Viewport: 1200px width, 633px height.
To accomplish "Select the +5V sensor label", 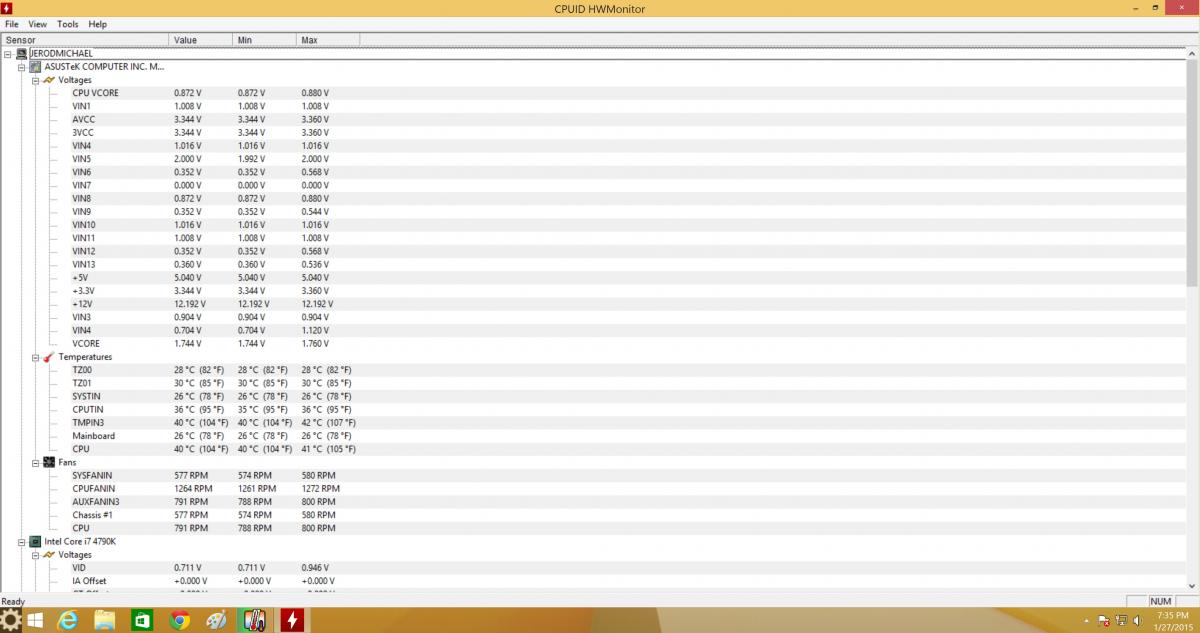I will [x=80, y=277].
